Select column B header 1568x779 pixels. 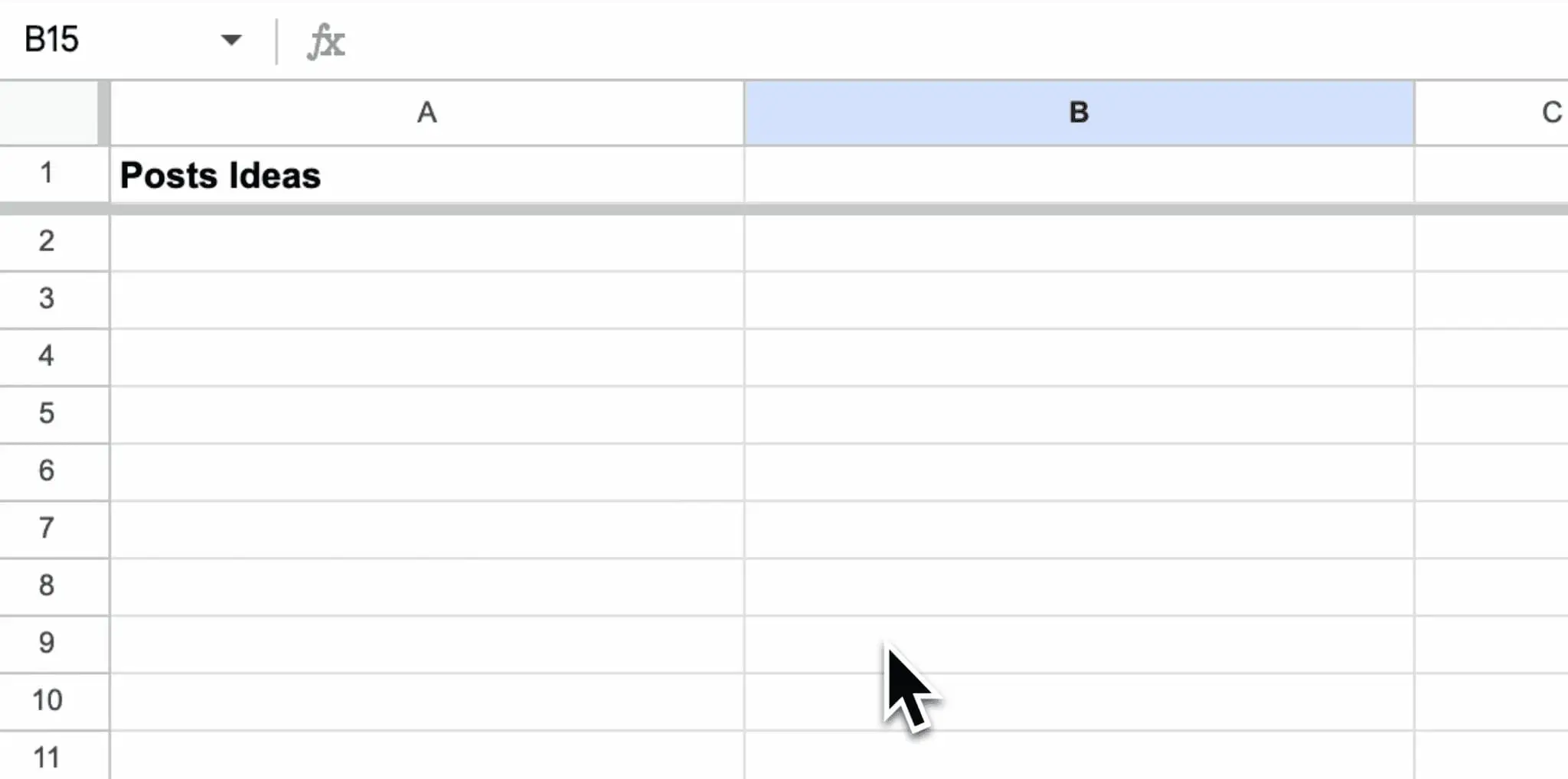pos(1079,113)
